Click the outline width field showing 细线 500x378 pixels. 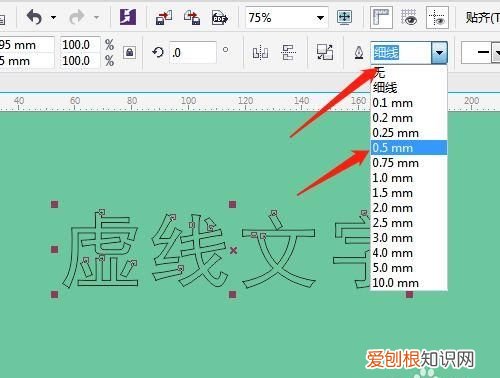[401, 53]
